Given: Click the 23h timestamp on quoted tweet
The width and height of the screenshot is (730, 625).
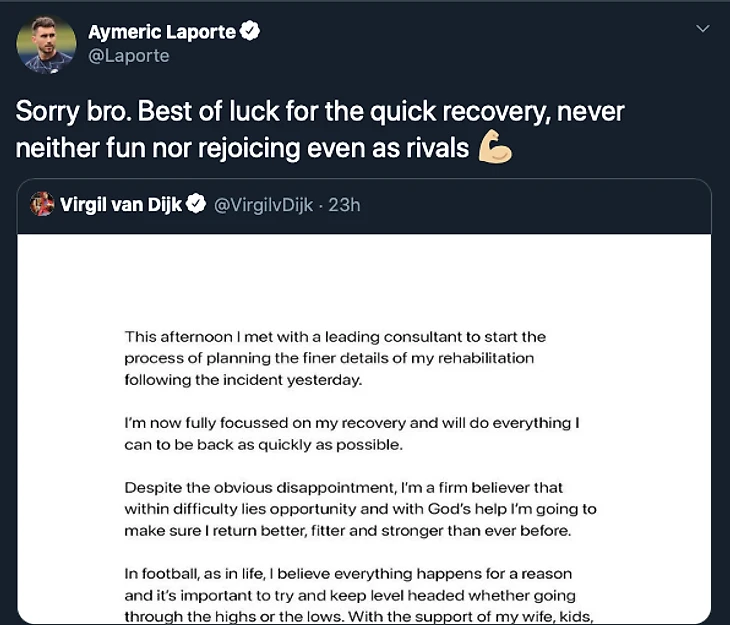Looking at the screenshot, I should click(344, 205).
